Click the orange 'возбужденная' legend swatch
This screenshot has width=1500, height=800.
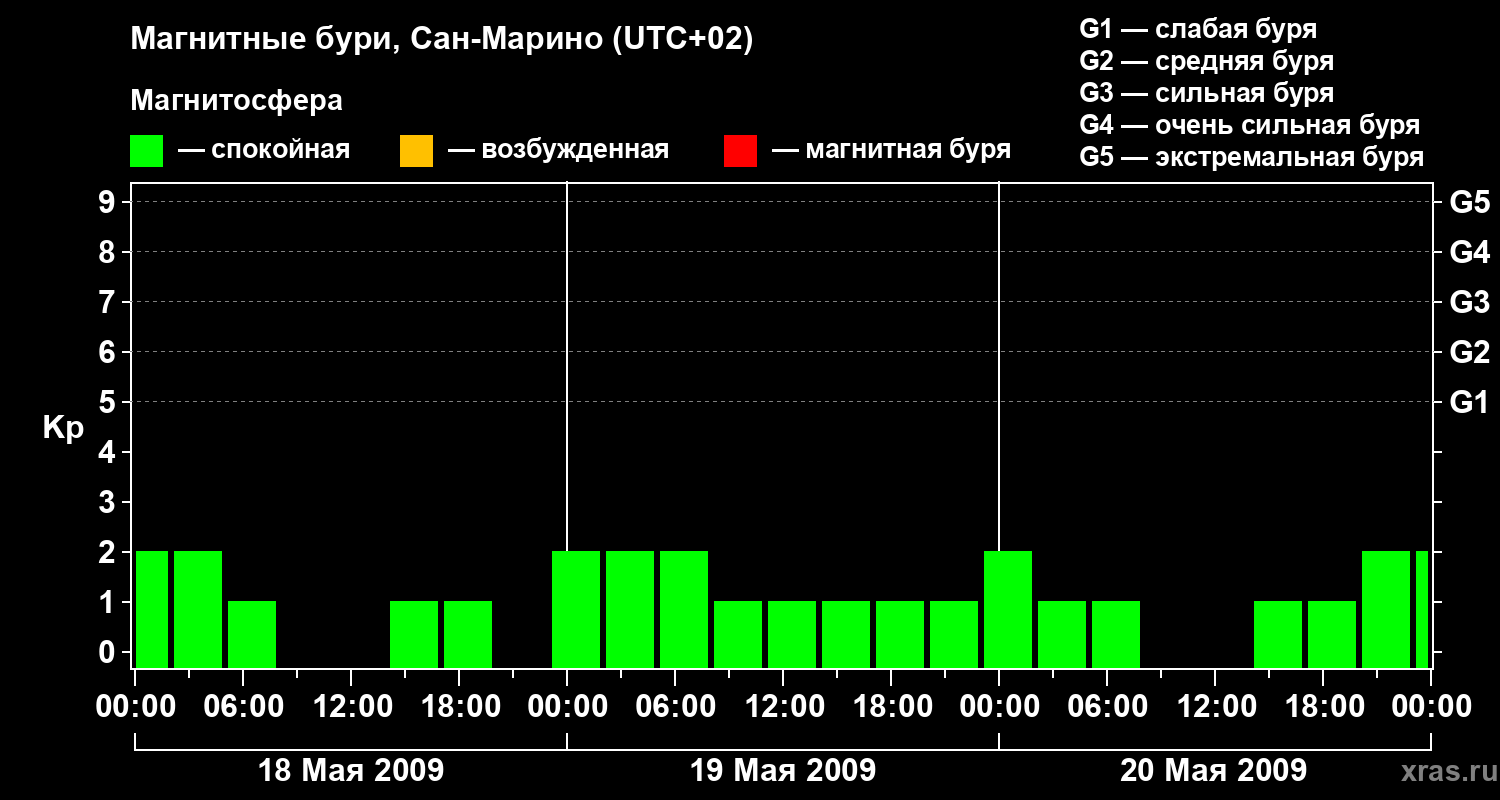pos(416,150)
